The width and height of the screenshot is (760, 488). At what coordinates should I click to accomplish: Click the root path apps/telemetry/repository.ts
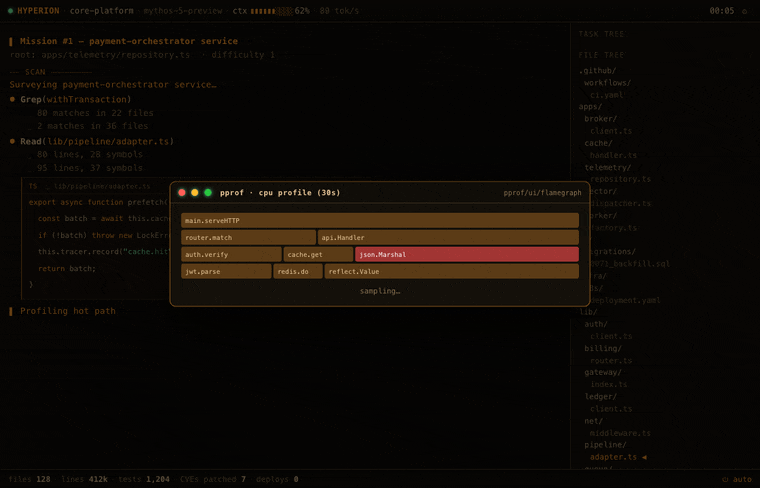click(x=116, y=55)
